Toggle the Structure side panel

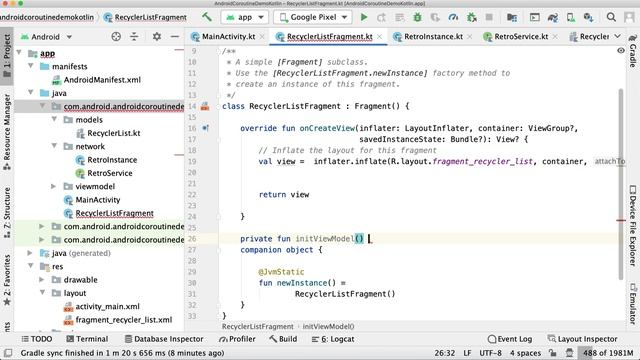click(7, 212)
